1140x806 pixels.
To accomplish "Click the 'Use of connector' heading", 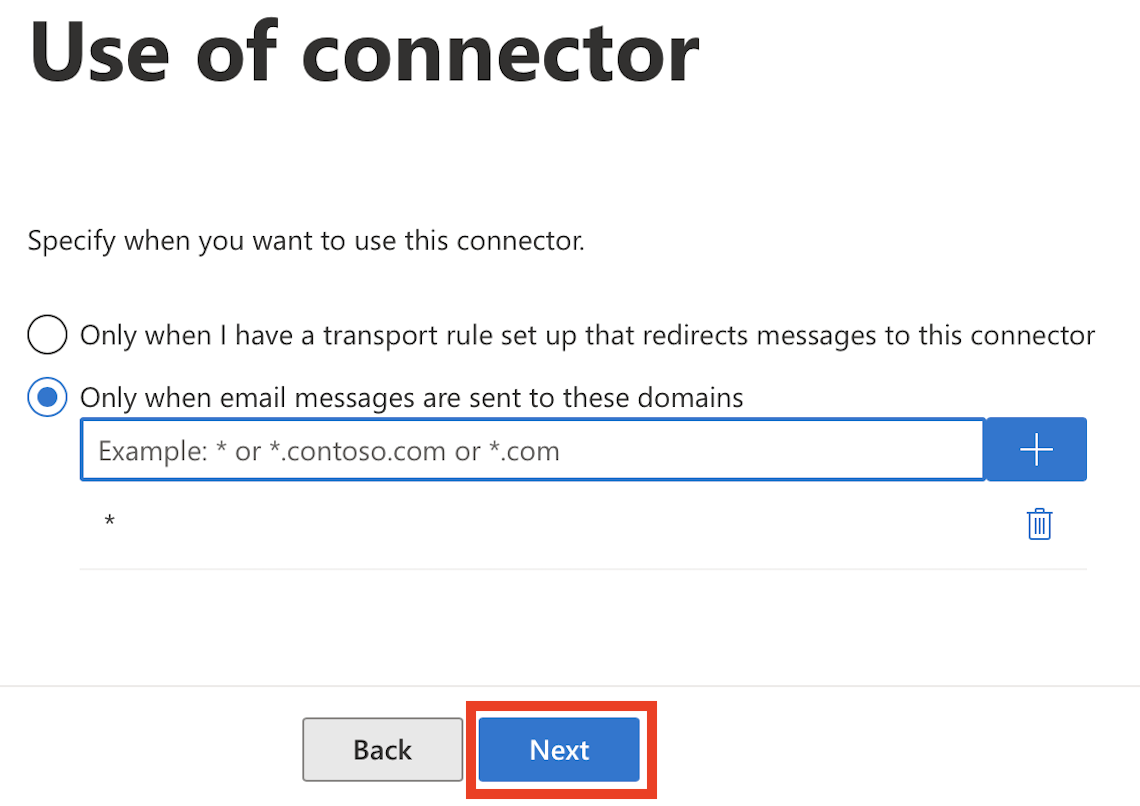I will [364, 52].
